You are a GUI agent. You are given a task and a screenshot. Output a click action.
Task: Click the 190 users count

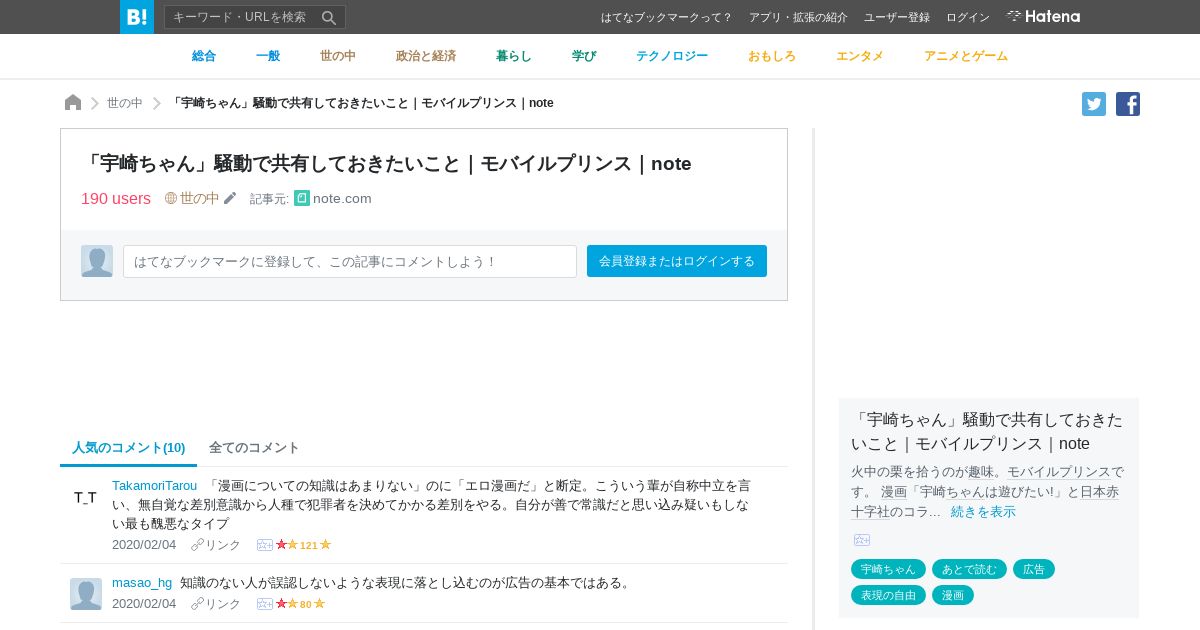coord(116,198)
